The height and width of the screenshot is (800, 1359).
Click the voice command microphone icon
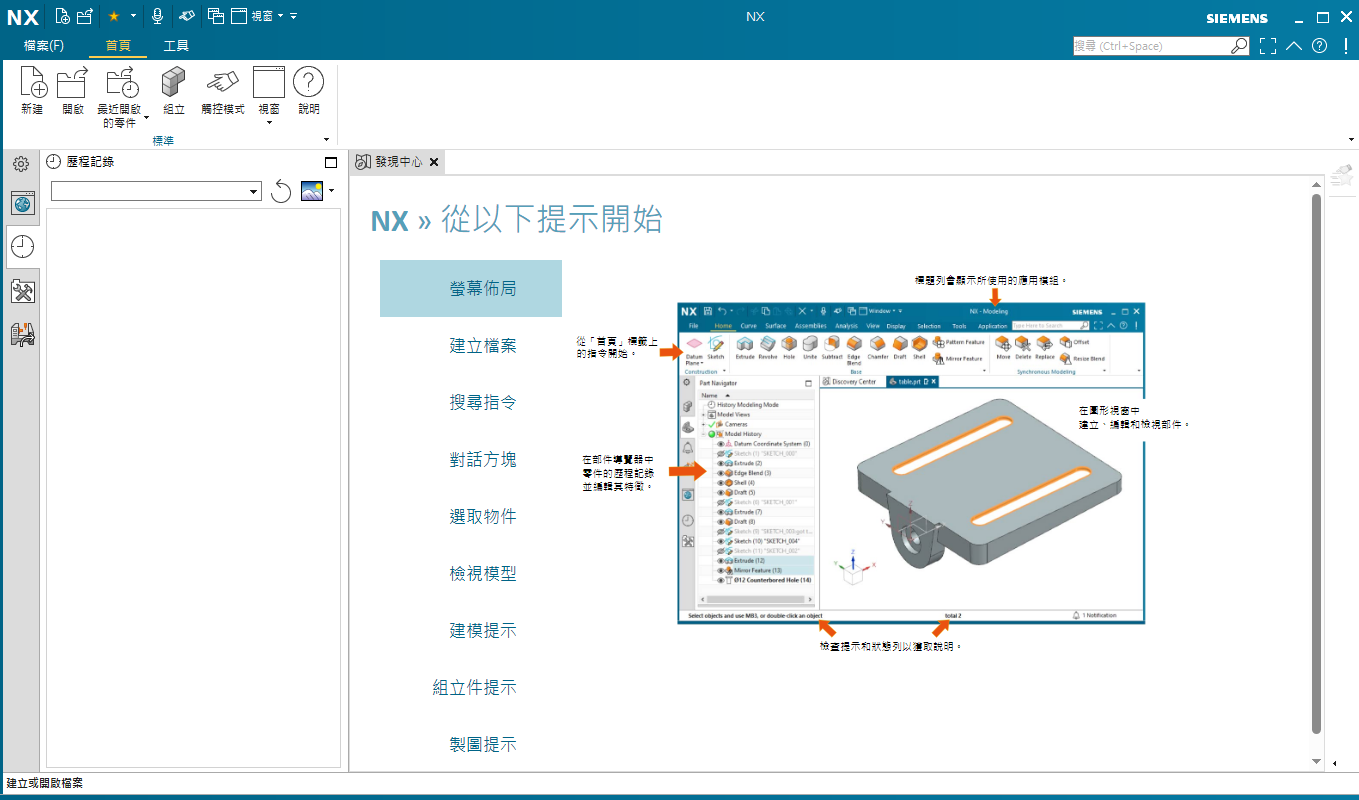(x=157, y=16)
